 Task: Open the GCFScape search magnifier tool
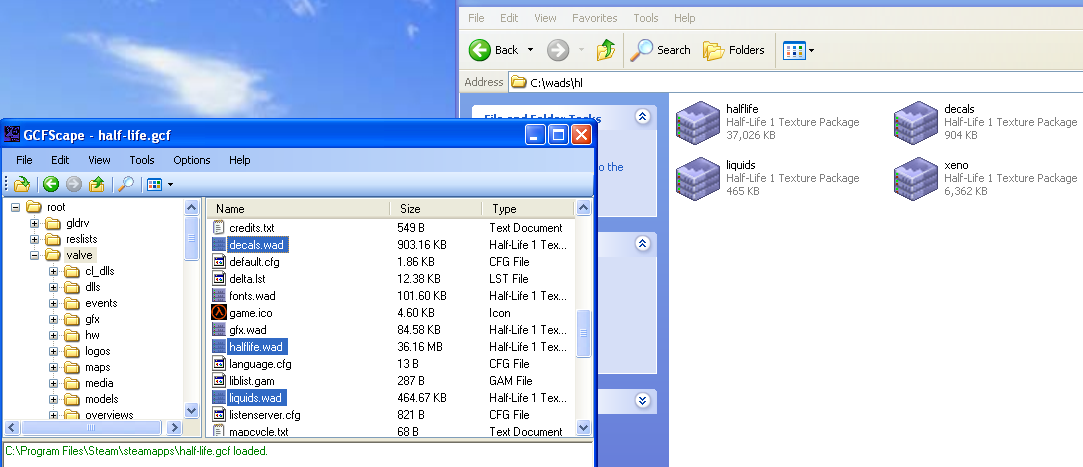coord(126,184)
